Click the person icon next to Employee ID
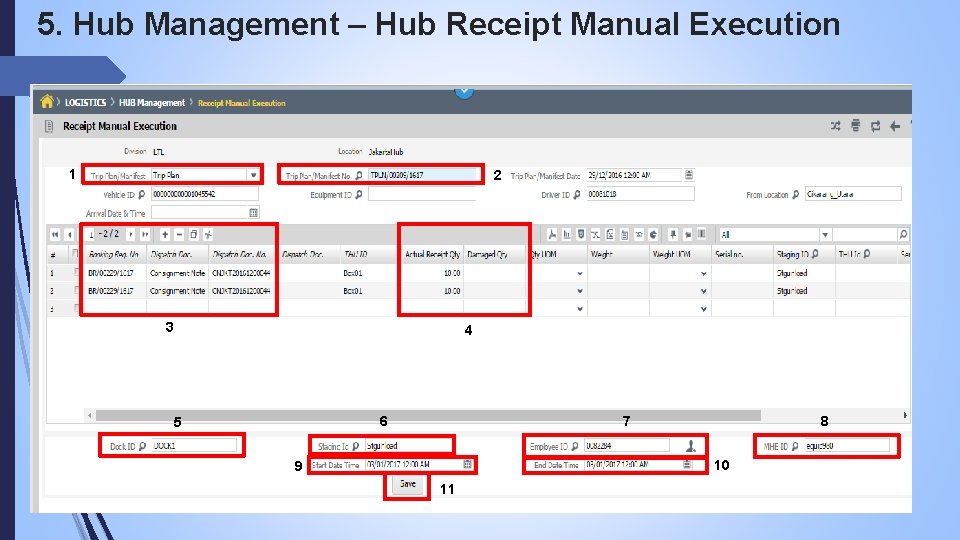This screenshot has height=540, width=960. pos(691,446)
